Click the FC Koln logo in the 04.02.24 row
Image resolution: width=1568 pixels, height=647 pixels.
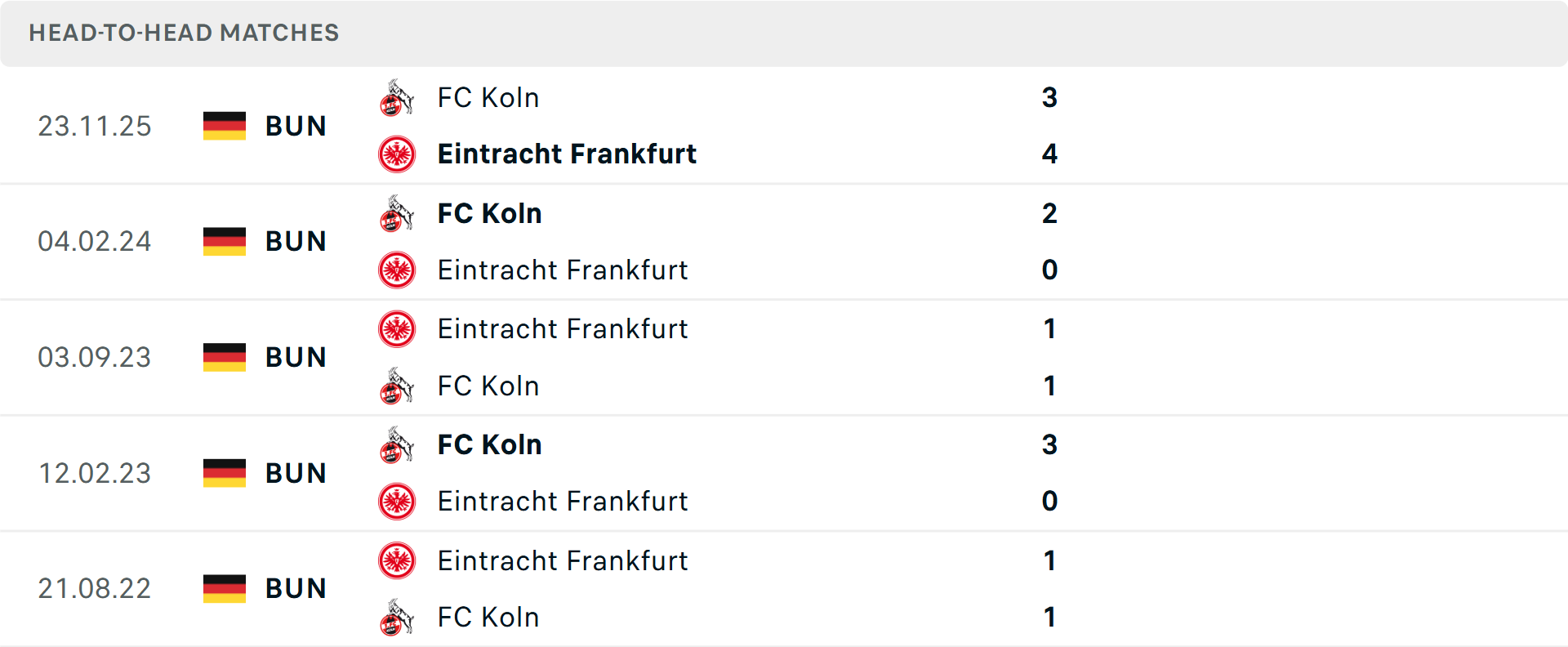(397, 213)
